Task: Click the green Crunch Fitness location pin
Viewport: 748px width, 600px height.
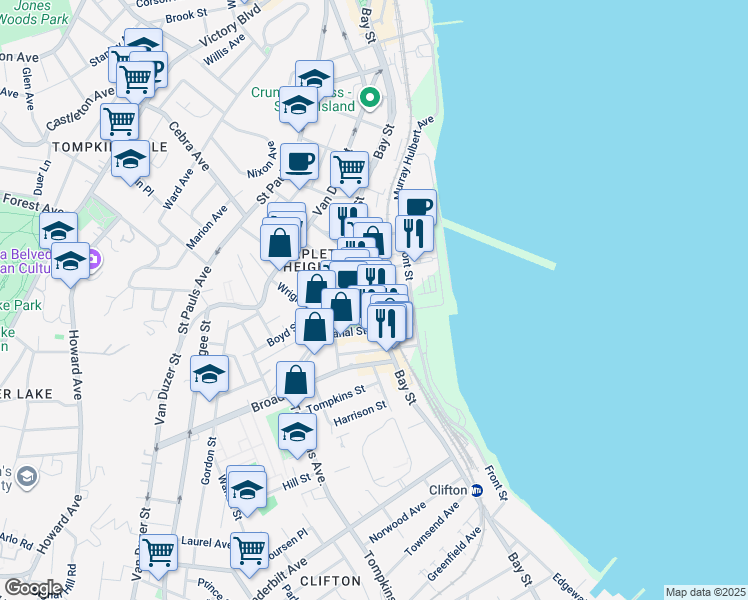Action: (x=370, y=98)
